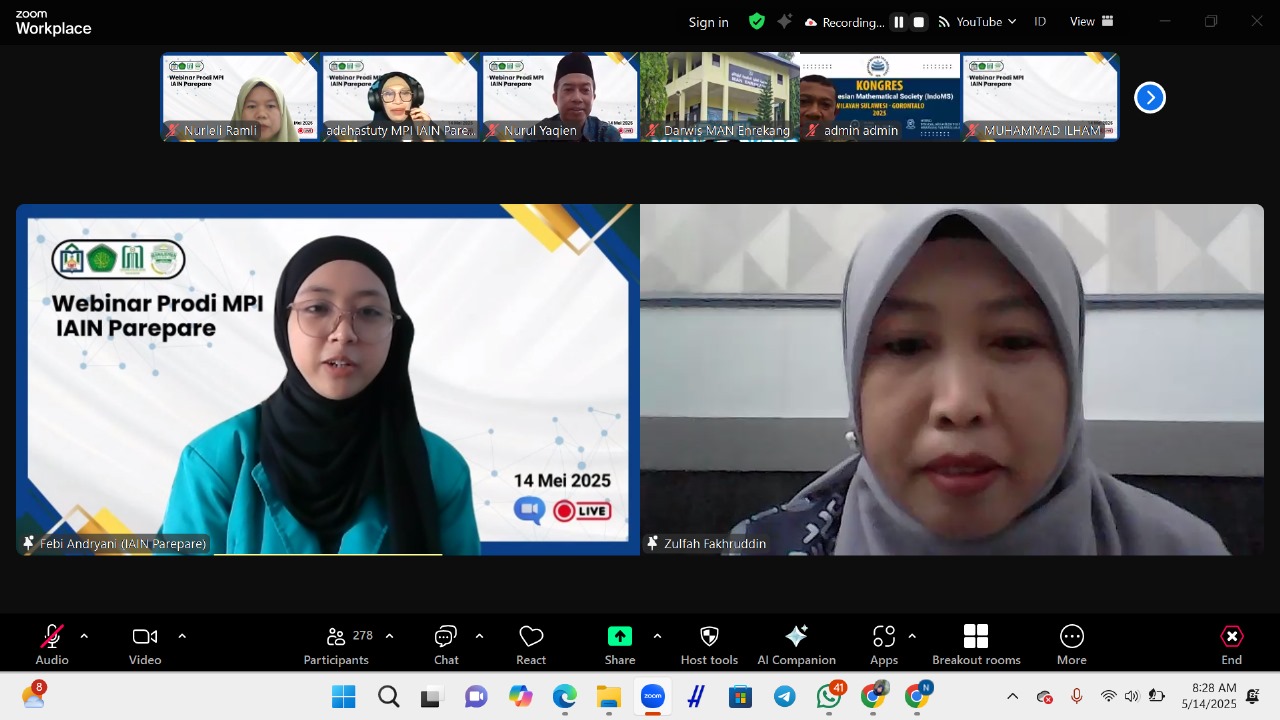Toggle the Video camera
The height and width of the screenshot is (720, 1280).
pos(145,644)
